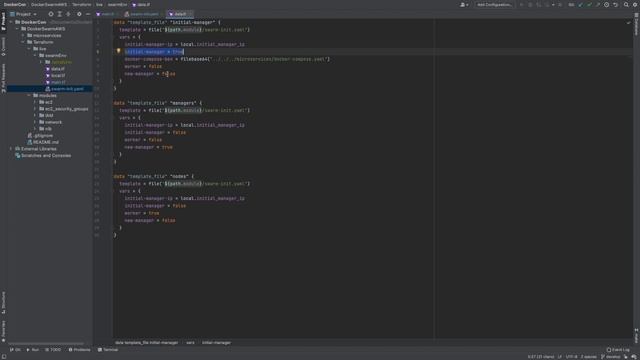Select Scratches and Consoles node
The width and height of the screenshot is (640, 360).
click(x=43, y=156)
